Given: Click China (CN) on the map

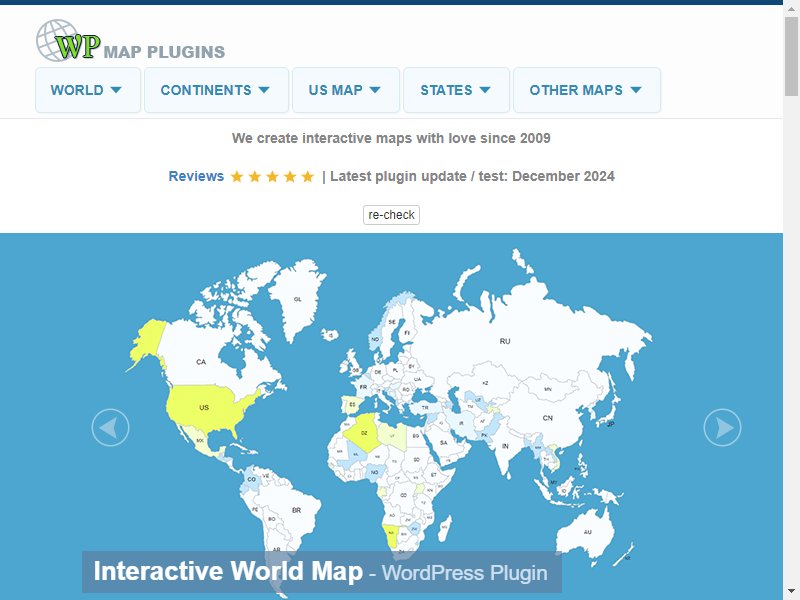Looking at the screenshot, I should point(547,418).
